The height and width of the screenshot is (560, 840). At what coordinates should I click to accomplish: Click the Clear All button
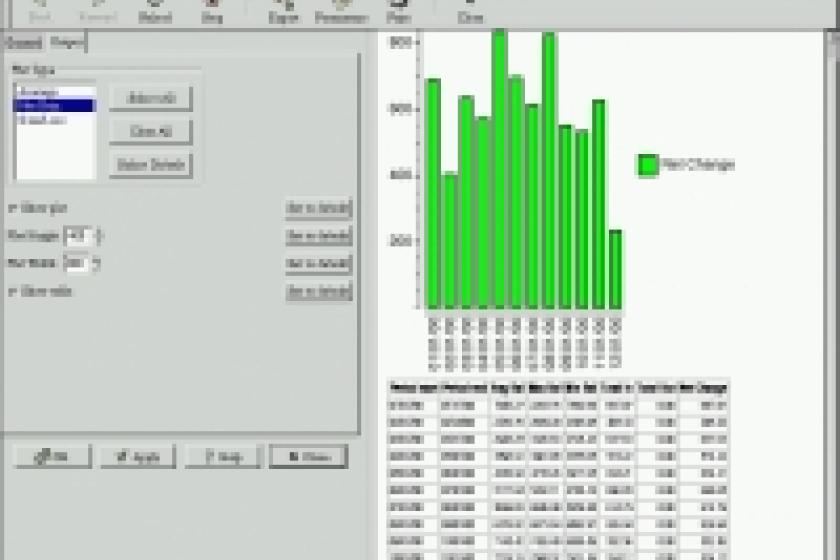click(151, 131)
